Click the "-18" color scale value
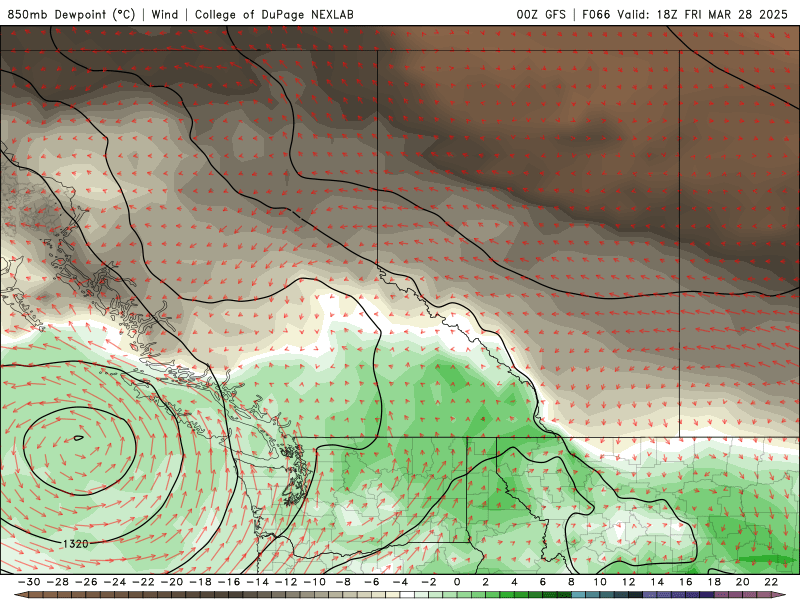This screenshot has height=600, width=800. [200, 582]
